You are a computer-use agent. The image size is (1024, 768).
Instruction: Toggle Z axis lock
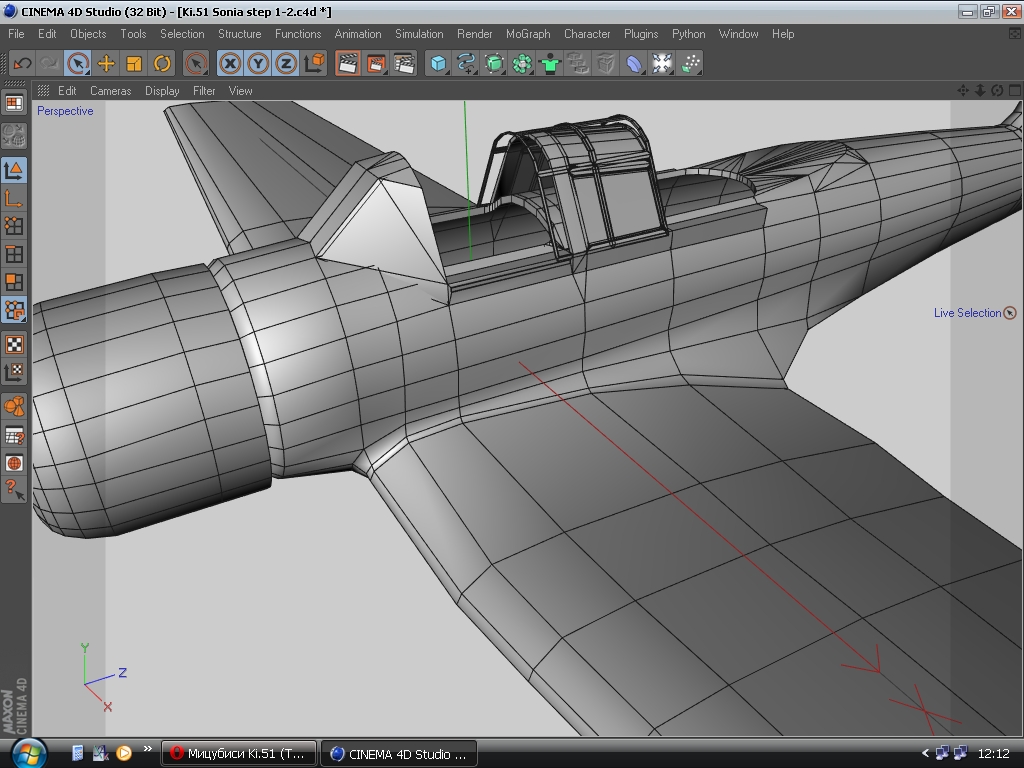click(x=286, y=63)
